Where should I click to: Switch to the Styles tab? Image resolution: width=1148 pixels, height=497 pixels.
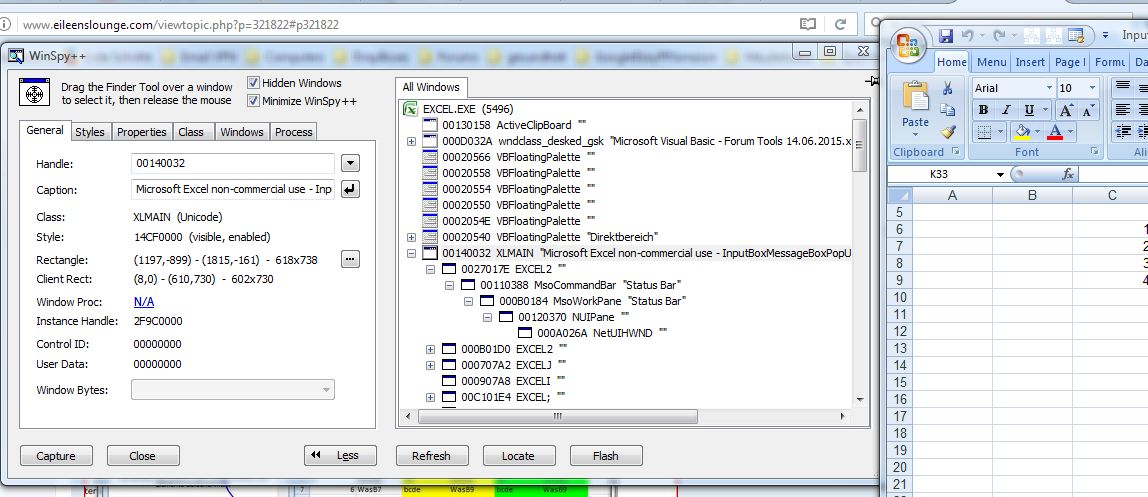tap(90, 132)
